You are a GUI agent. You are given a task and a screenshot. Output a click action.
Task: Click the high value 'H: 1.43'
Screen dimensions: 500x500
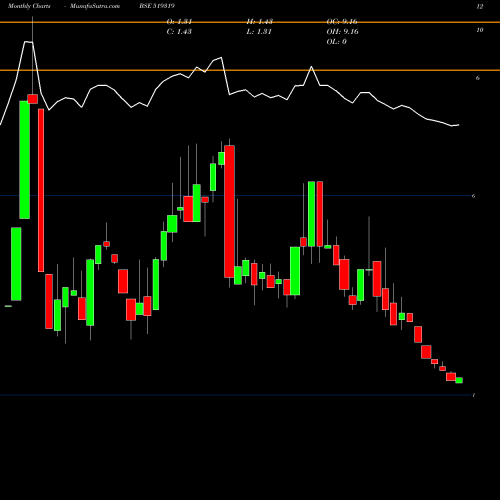point(260,22)
